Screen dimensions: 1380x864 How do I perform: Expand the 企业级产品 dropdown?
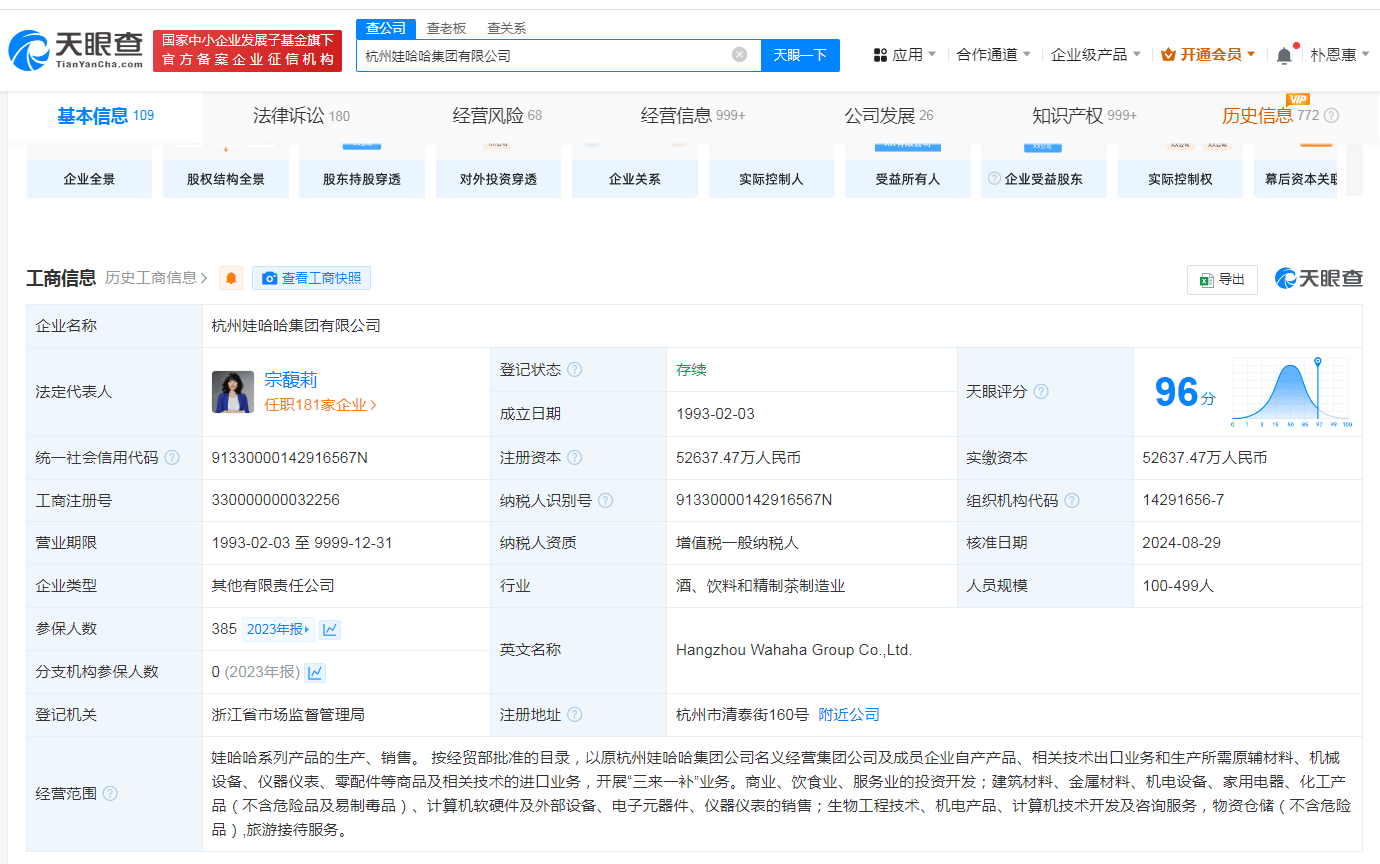point(1096,55)
